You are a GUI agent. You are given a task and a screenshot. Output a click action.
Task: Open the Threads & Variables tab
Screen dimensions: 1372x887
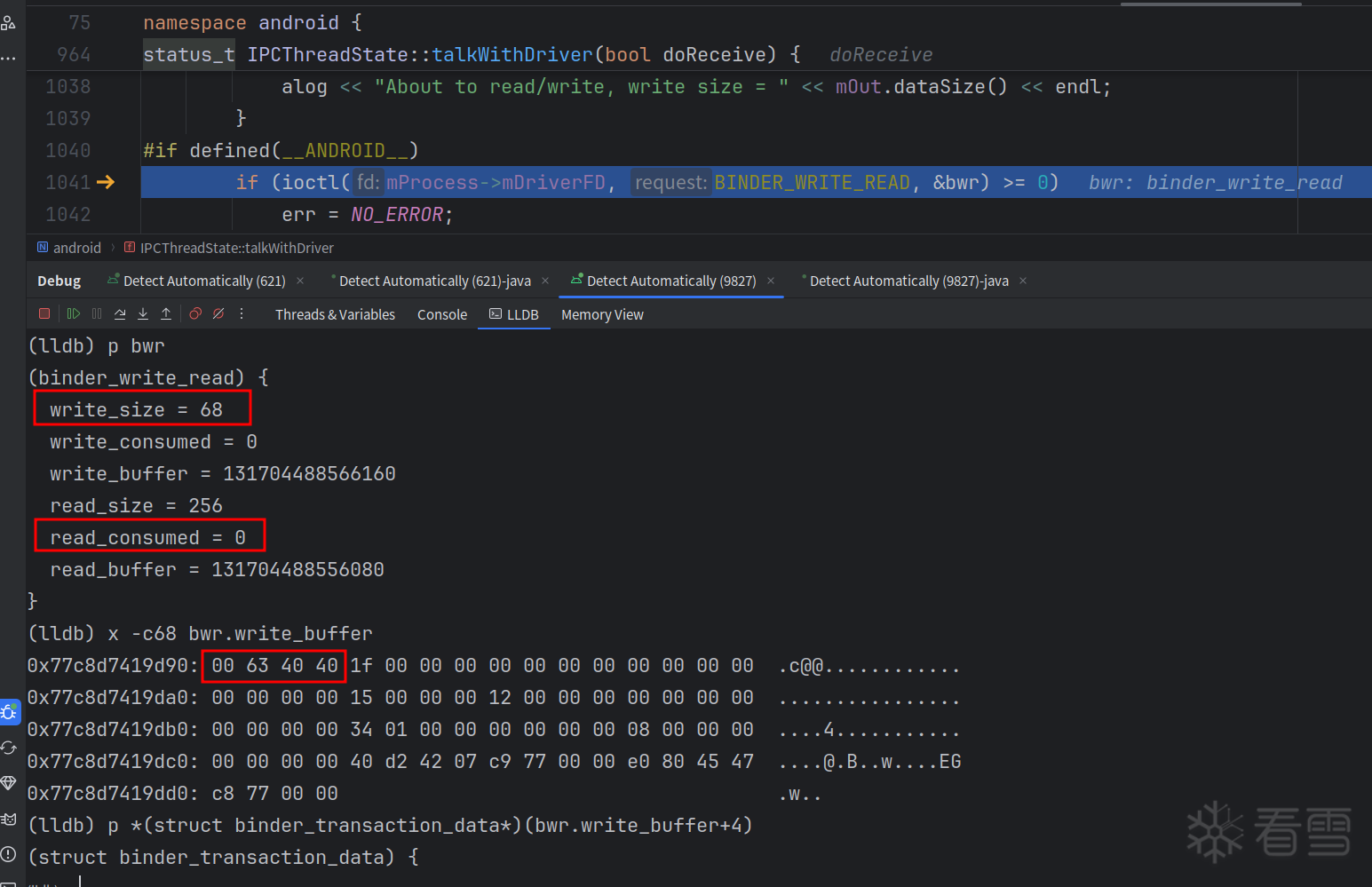335,314
